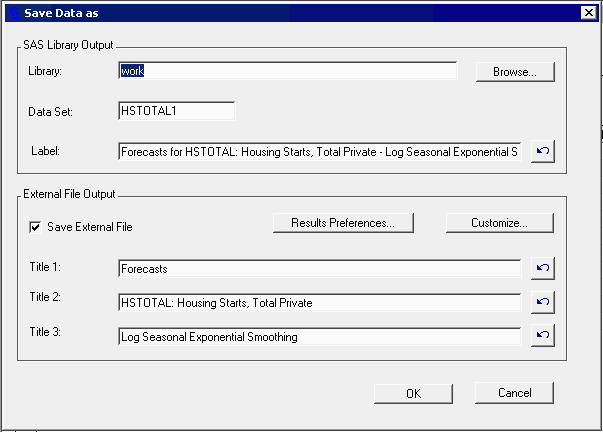
Task: Click the Title 1 field showing Forecasts
Action: 319,269
